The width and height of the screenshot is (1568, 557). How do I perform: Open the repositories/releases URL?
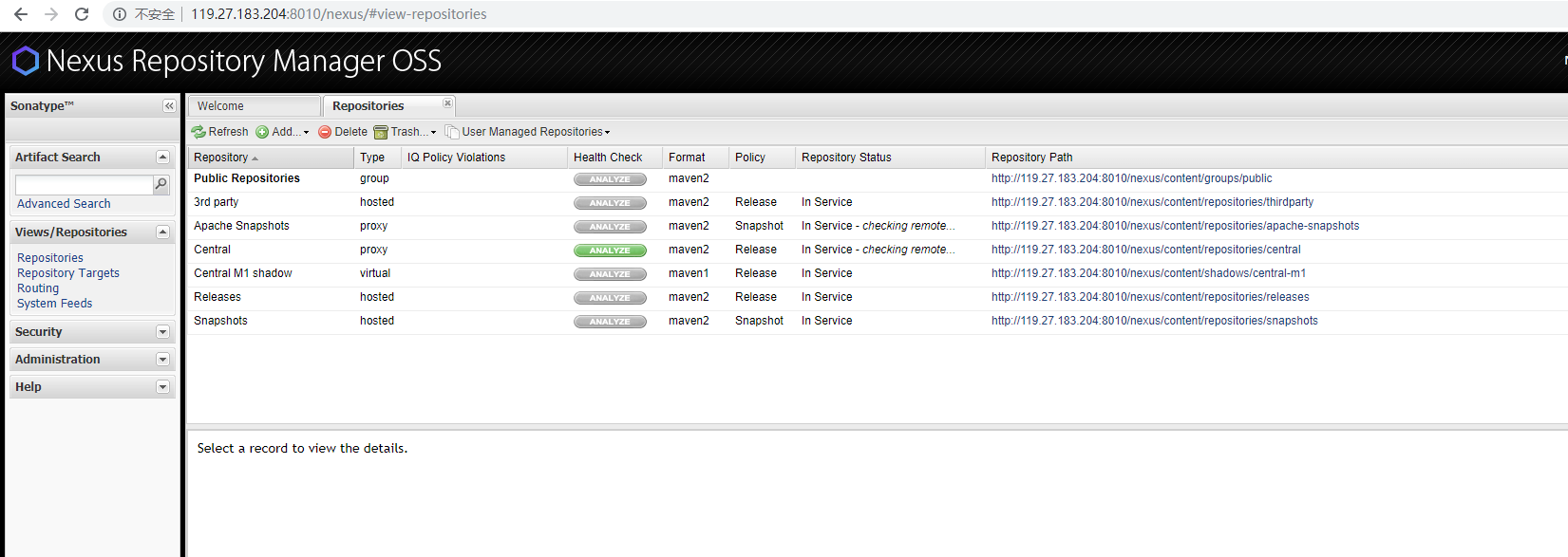[1150, 297]
